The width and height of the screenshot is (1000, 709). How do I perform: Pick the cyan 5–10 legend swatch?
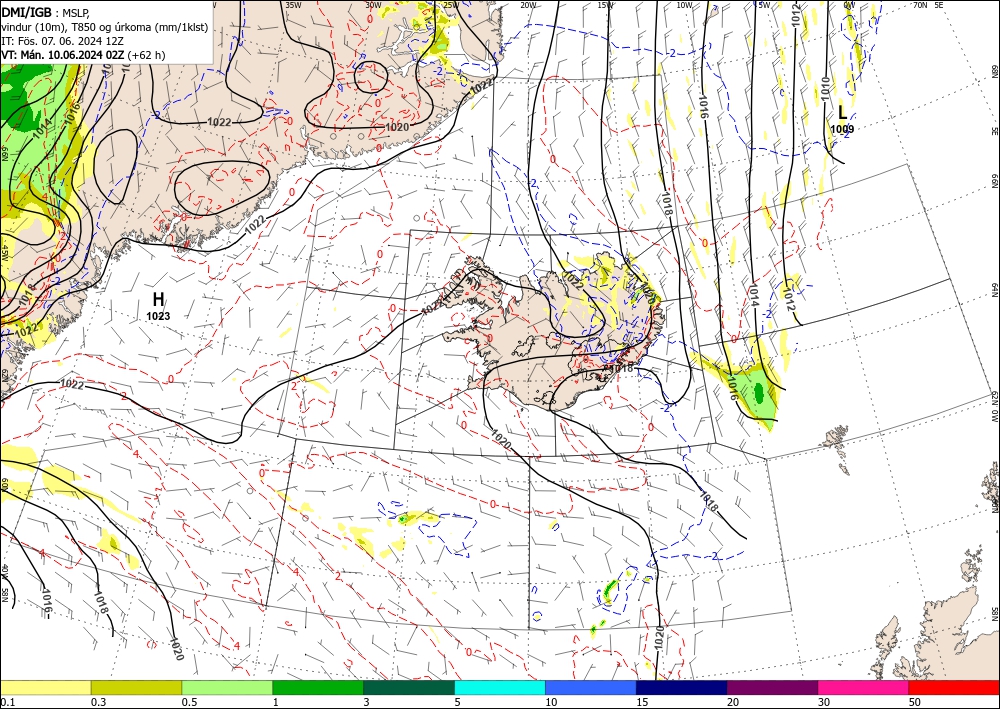(x=500, y=687)
